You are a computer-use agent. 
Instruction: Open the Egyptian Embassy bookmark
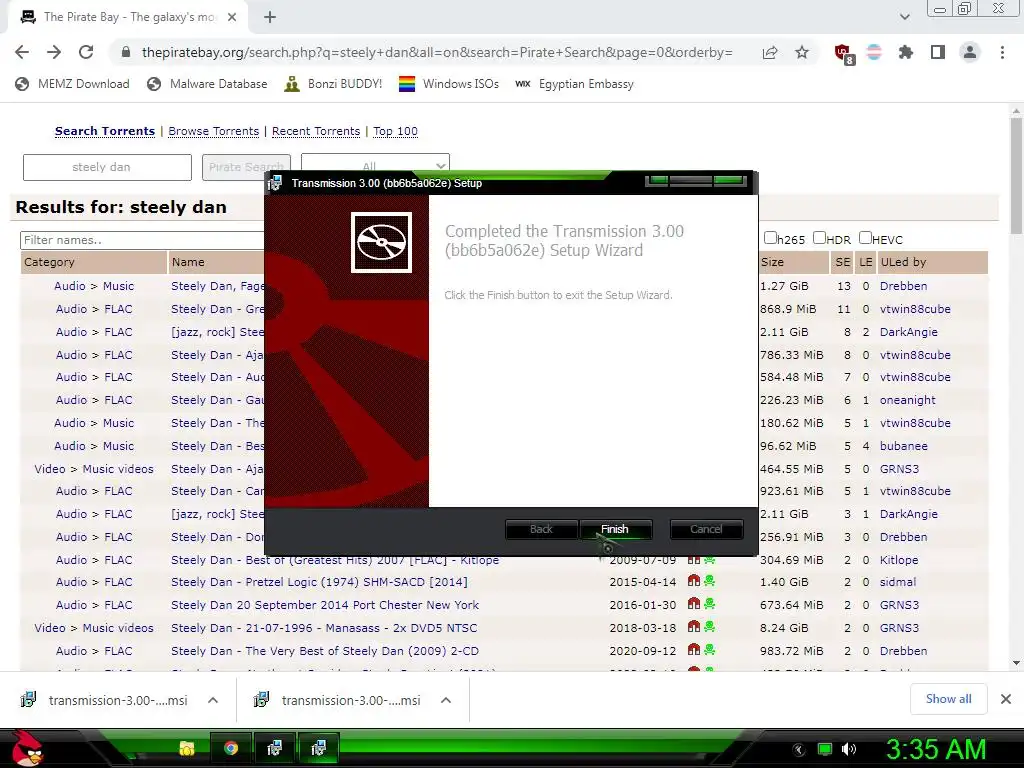575,84
